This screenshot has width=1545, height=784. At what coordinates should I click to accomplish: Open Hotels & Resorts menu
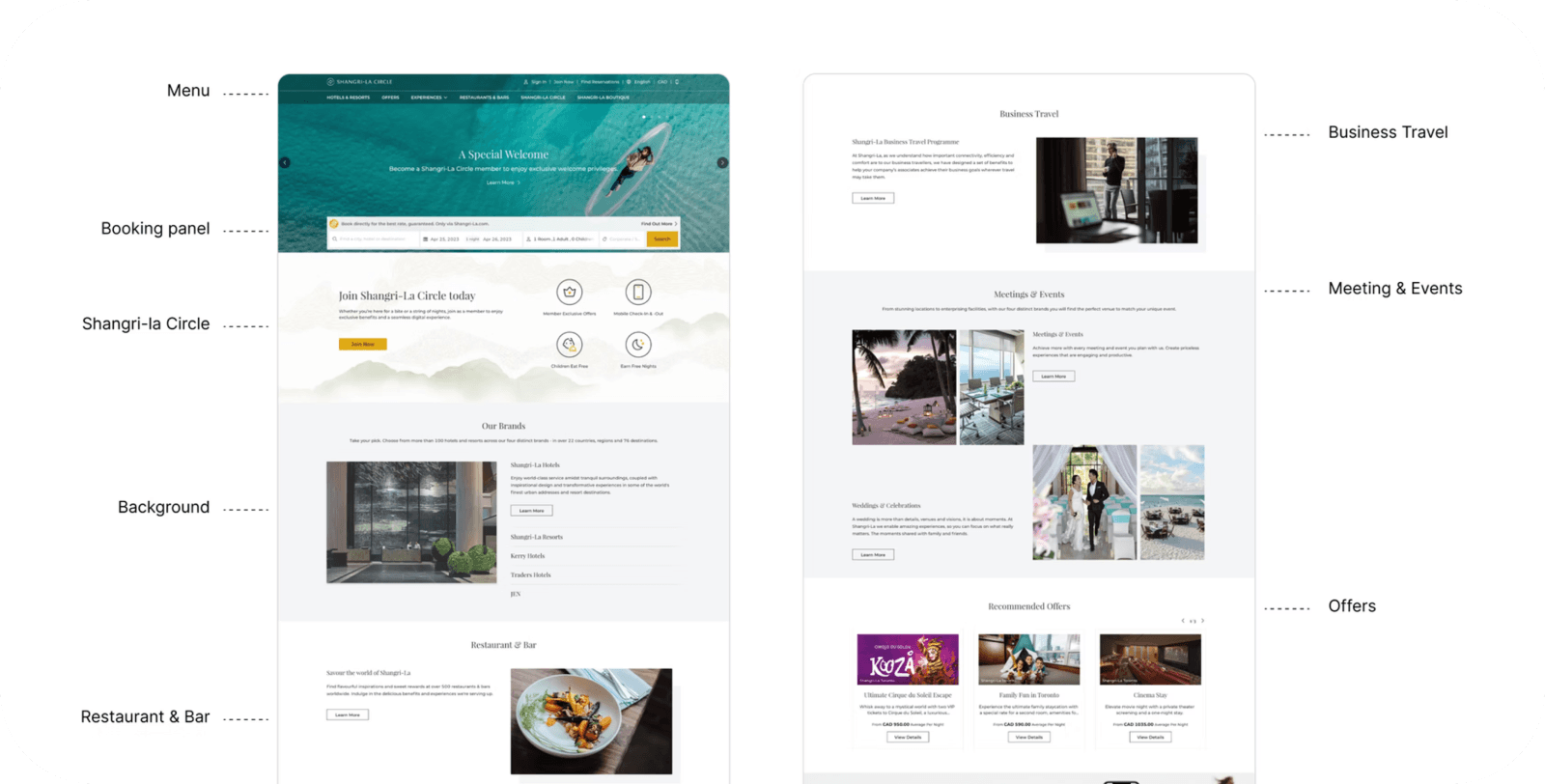click(x=348, y=98)
